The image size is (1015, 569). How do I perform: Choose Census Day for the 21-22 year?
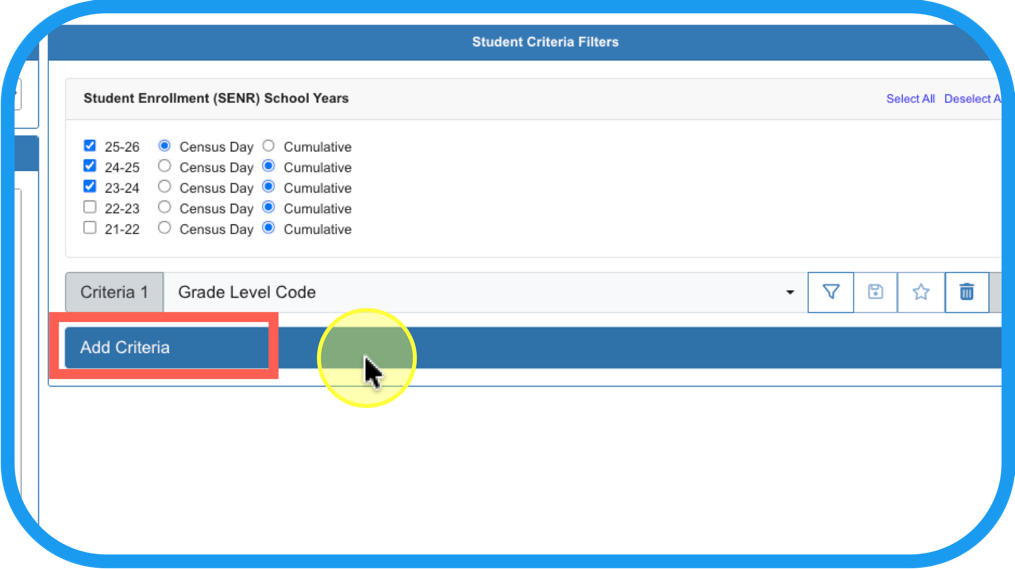[165, 228]
